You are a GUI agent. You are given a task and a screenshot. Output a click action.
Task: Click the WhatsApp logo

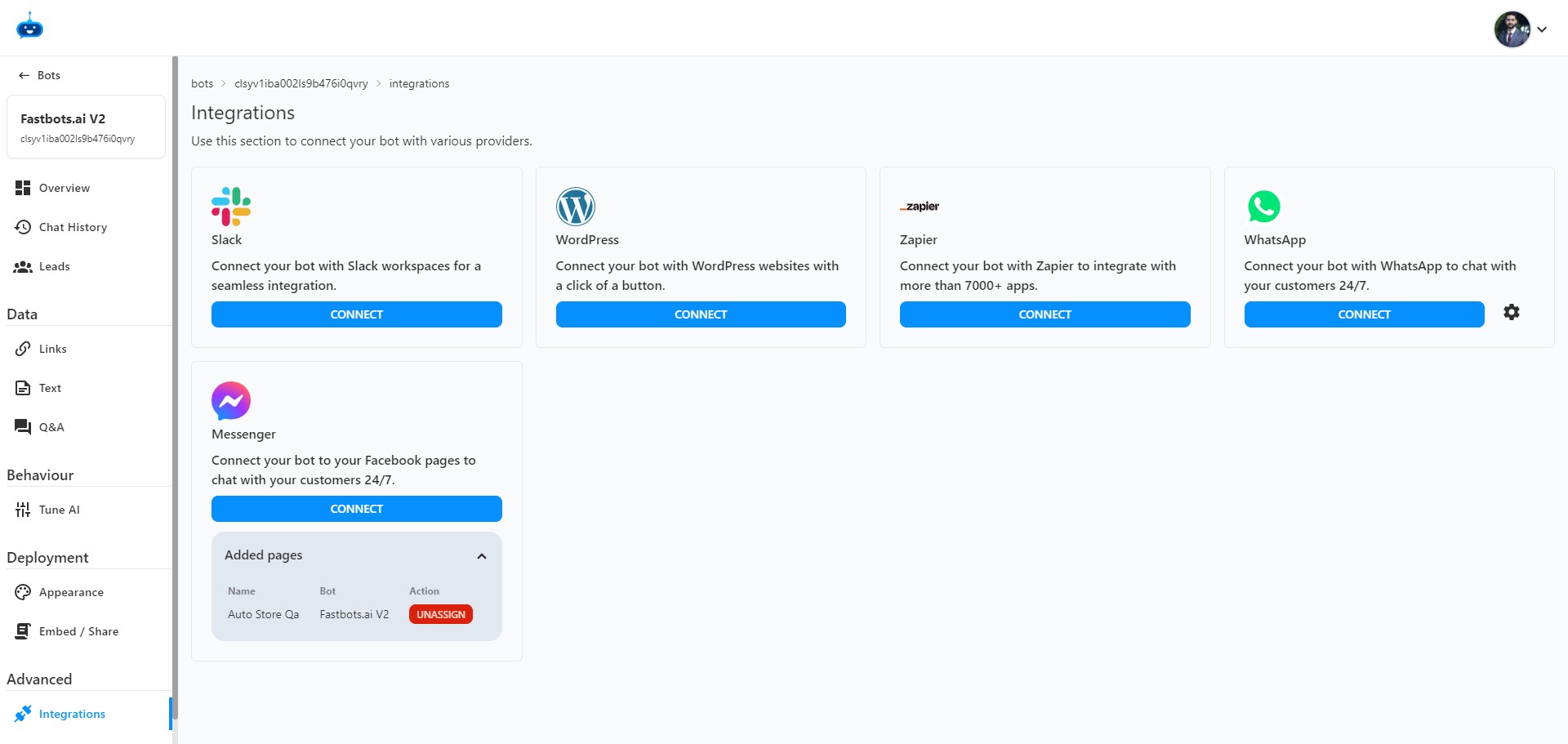click(x=1264, y=207)
